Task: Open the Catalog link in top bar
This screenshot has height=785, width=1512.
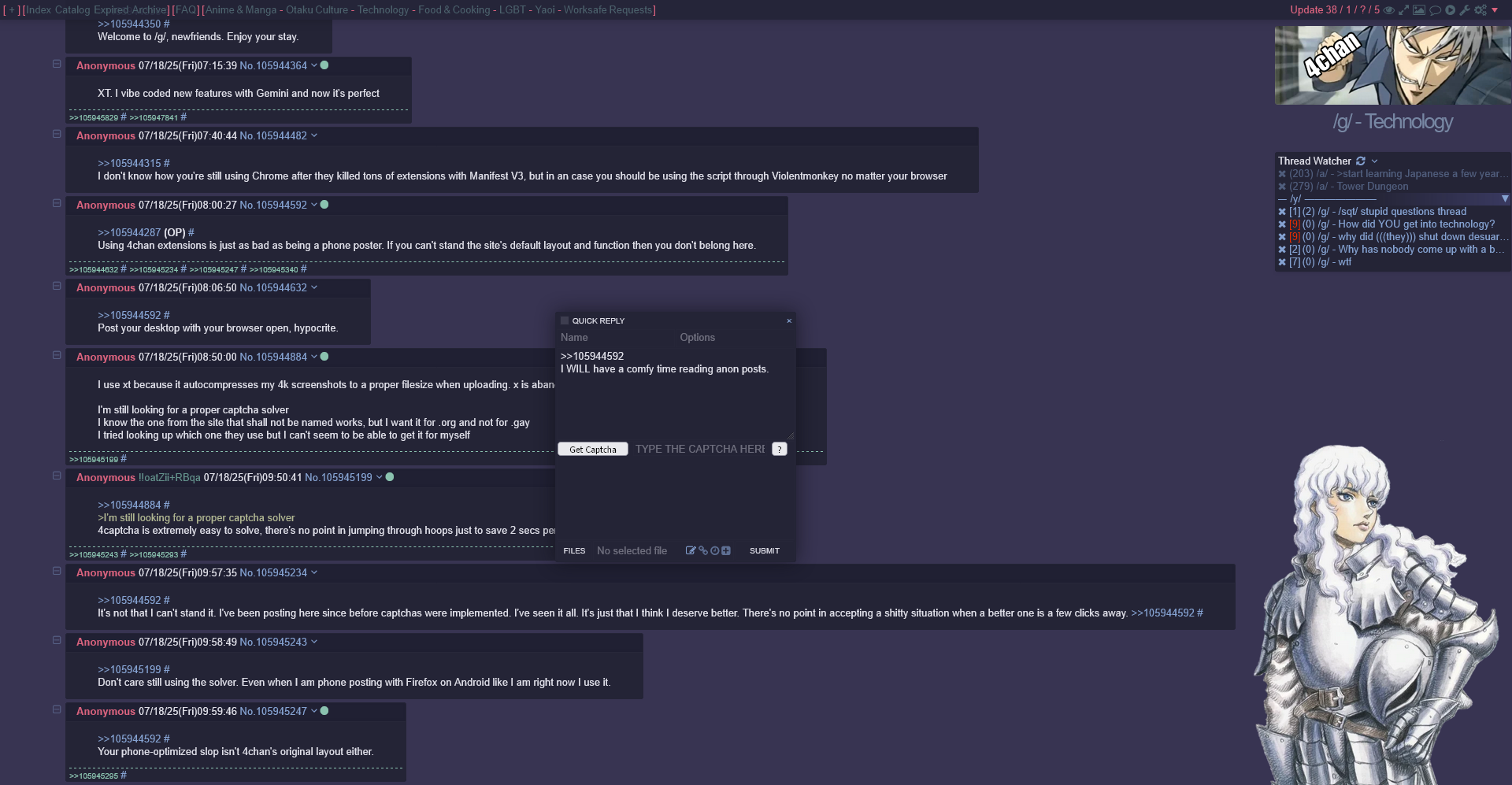Action: [x=72, y=10]
